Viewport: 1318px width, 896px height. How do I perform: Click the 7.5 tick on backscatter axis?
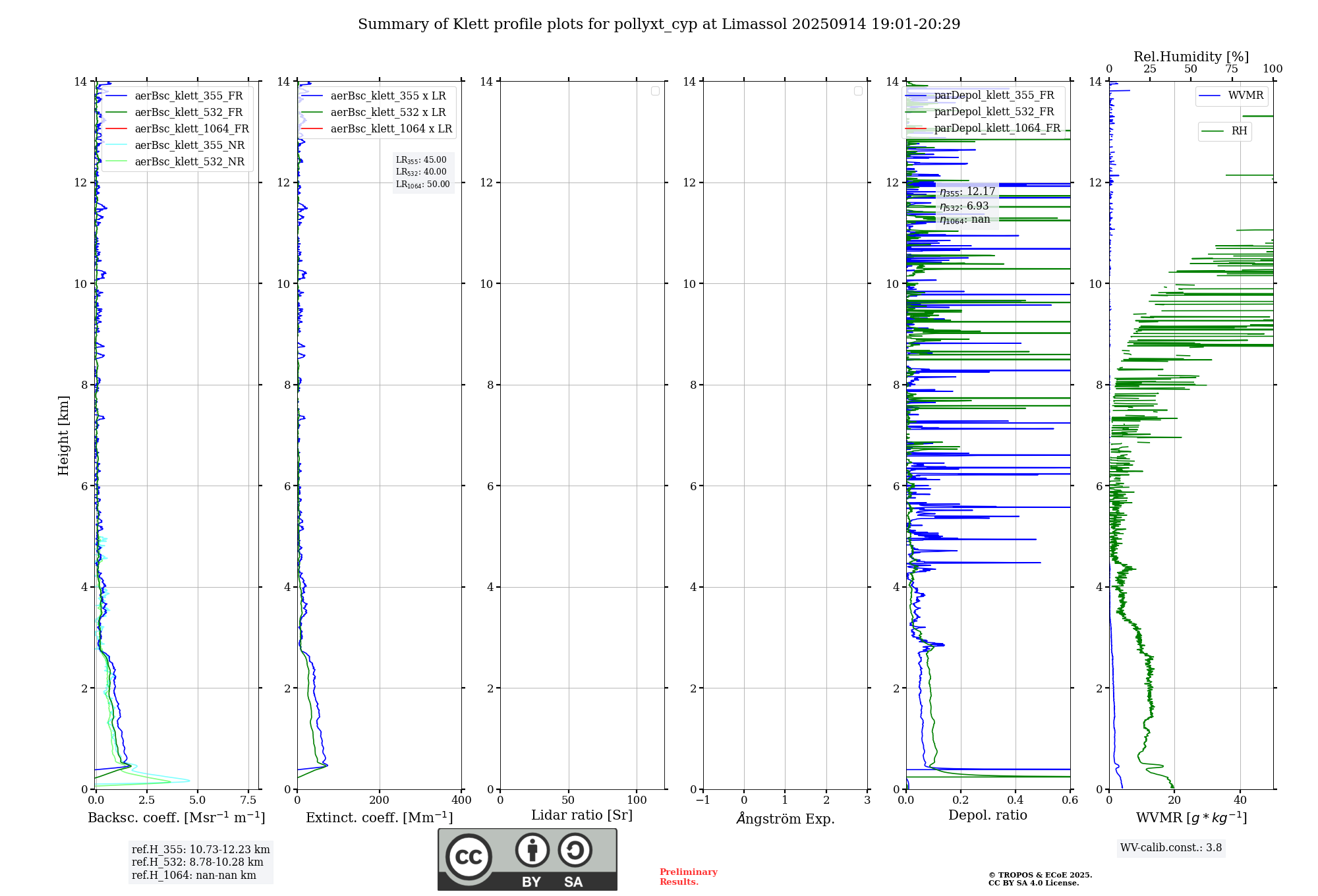248,800
